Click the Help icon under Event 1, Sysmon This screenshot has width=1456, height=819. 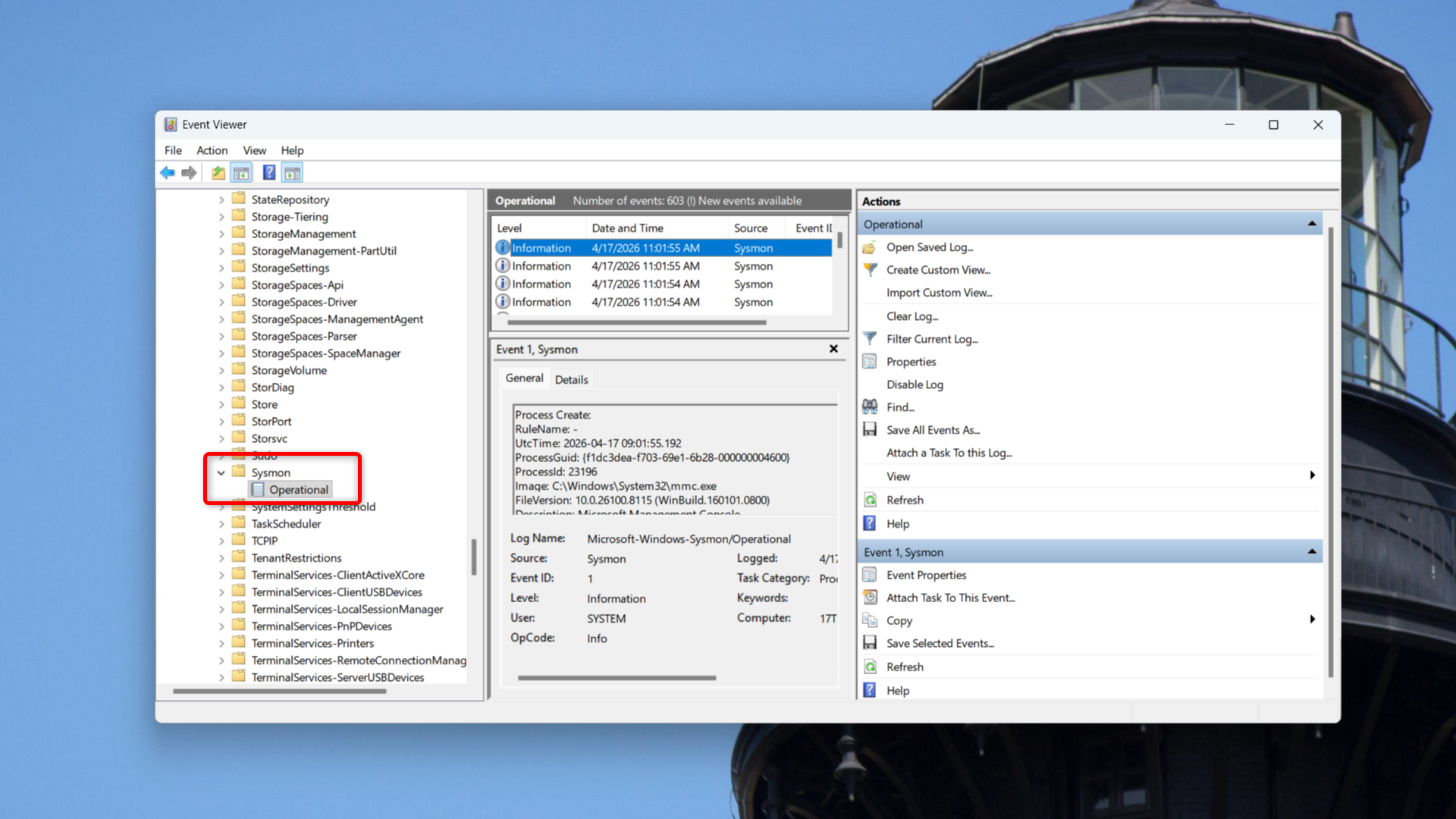[870, 690]
